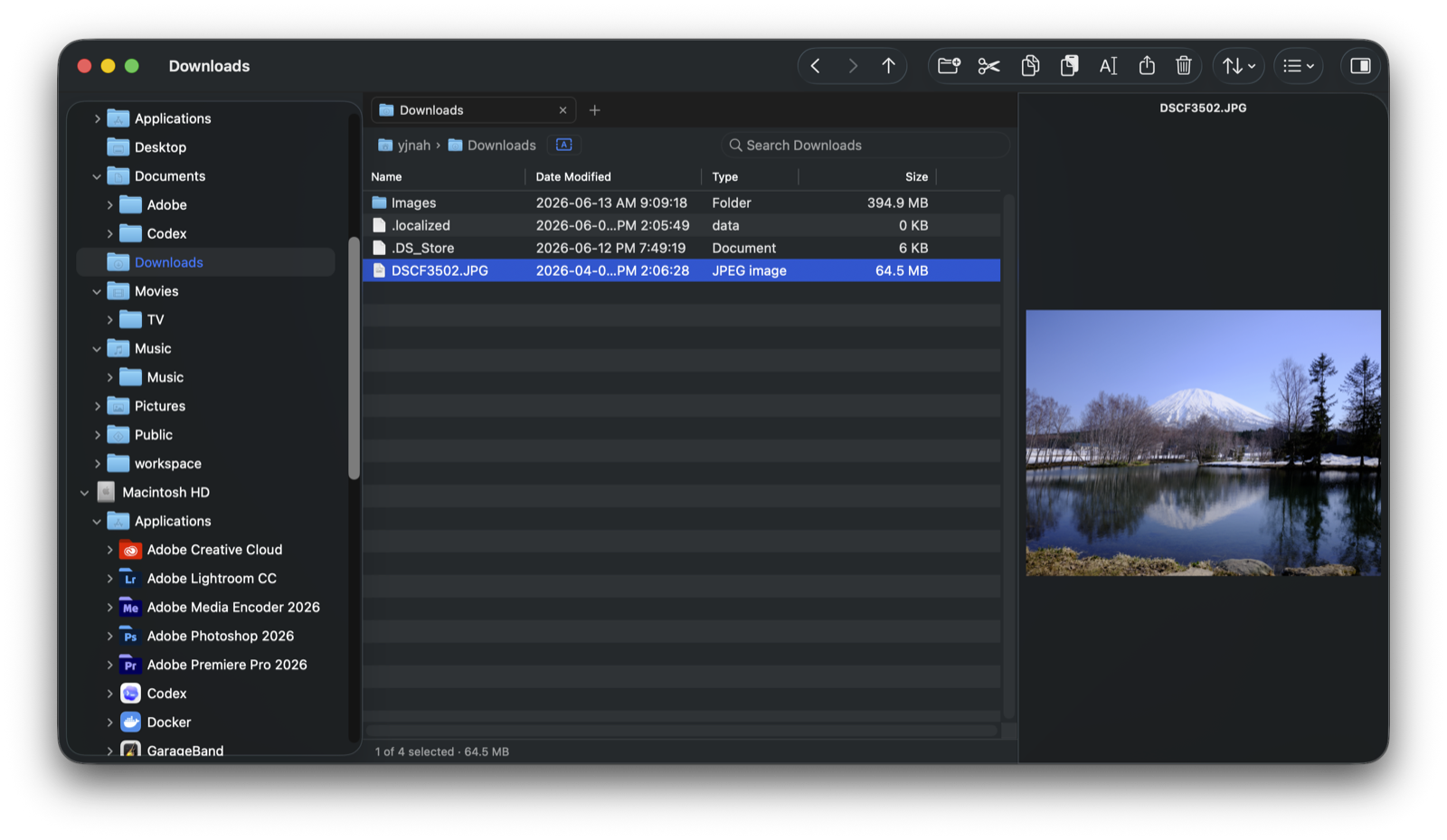Go forward with the right arrow button
This screenshot has height=840, width=1447.
click(852, 66)
